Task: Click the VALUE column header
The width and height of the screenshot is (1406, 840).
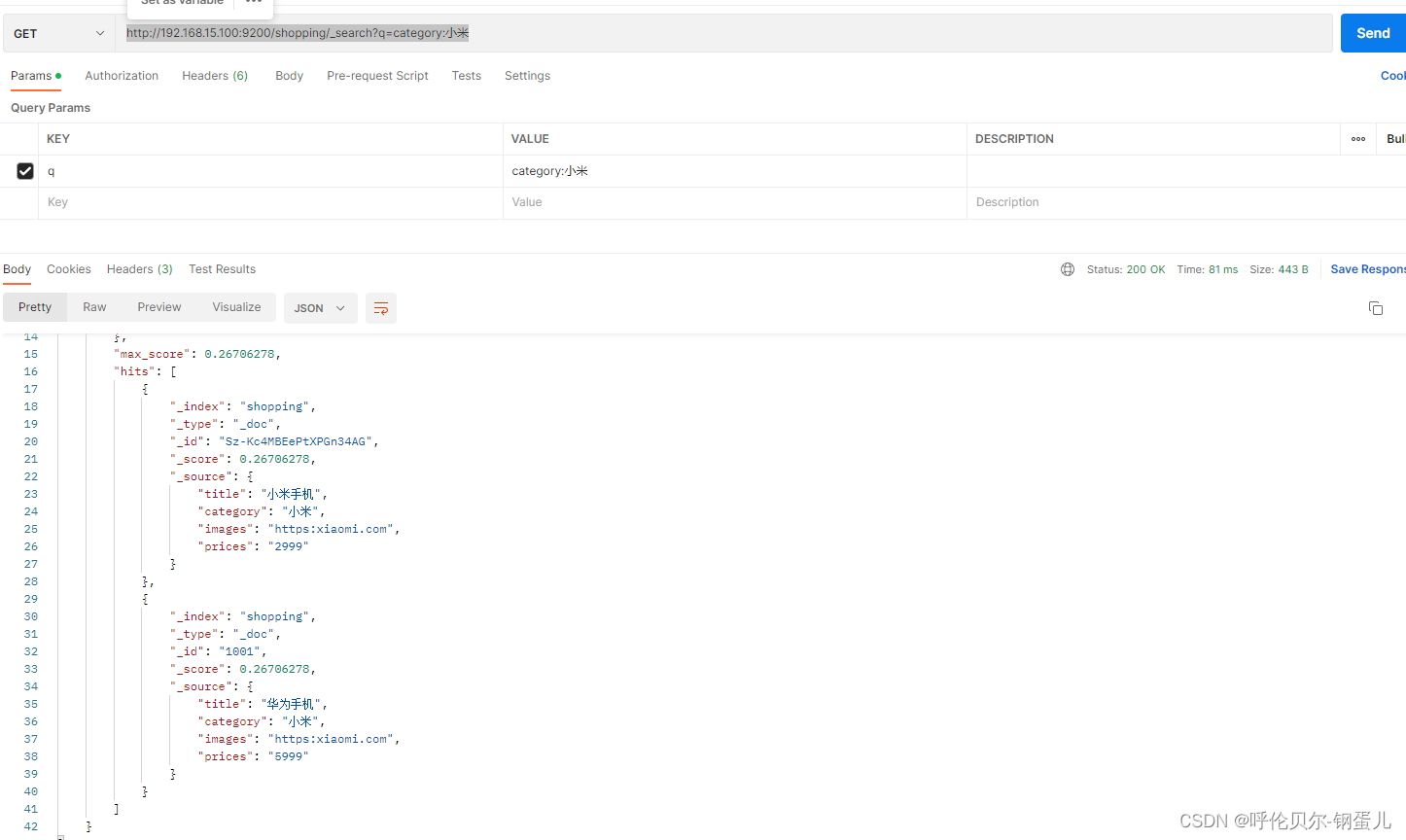Action: 530,139
